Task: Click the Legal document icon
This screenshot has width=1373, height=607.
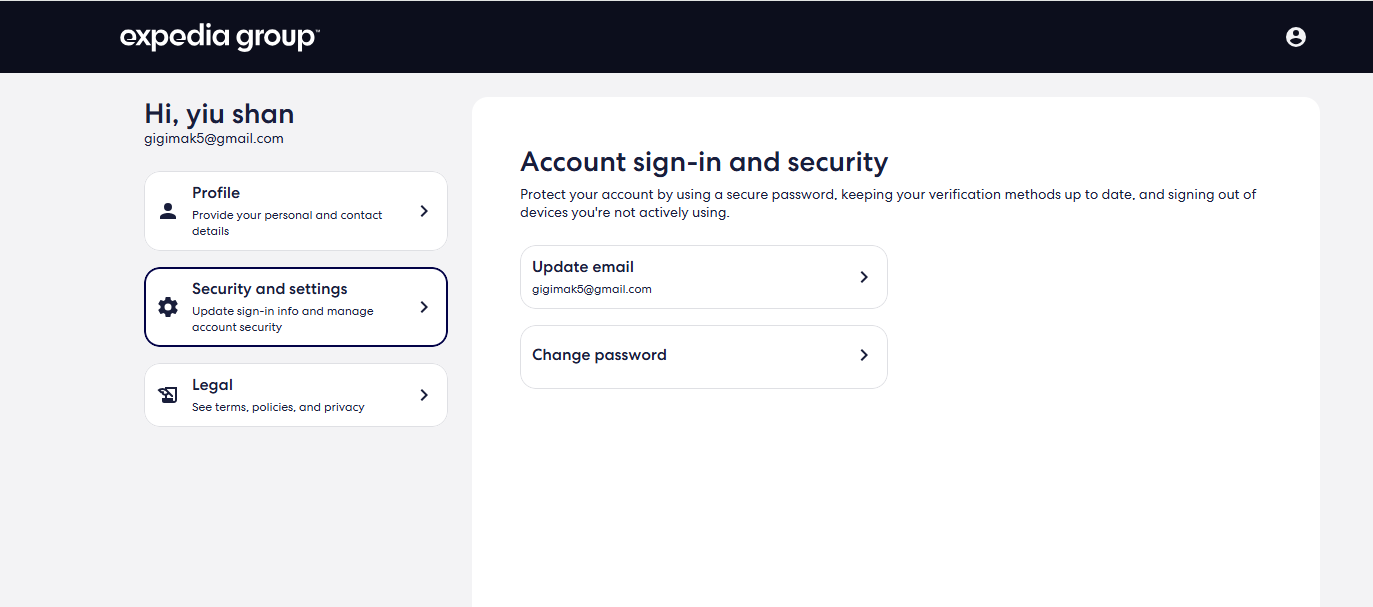Action: pyautogui.click(x=168, y=395)
